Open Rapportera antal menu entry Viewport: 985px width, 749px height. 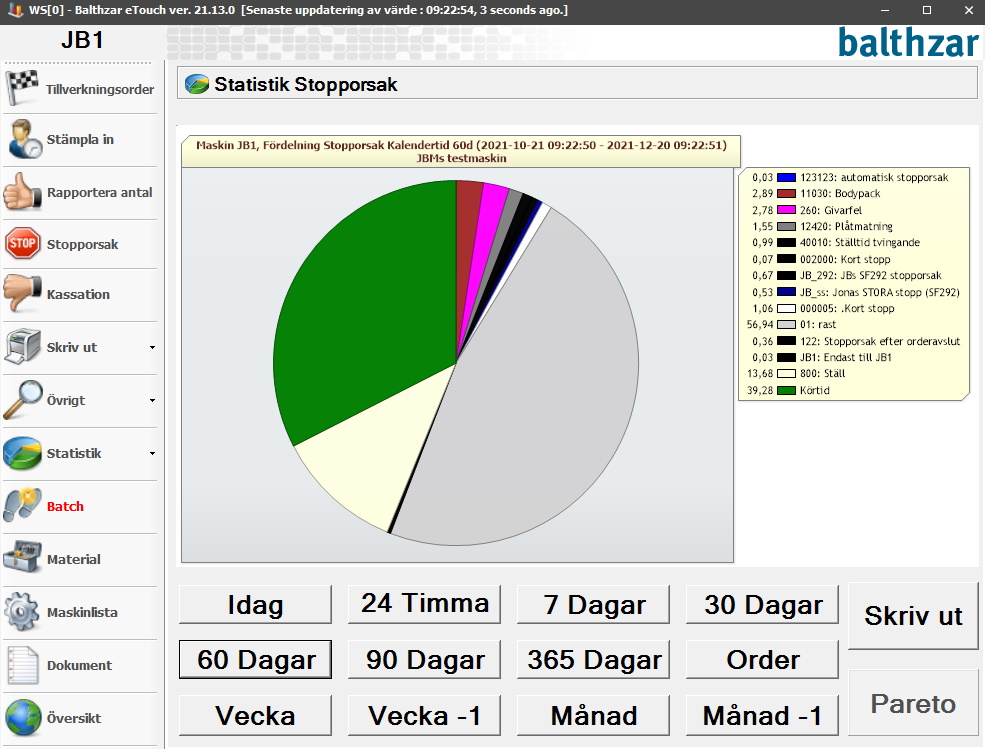[80, 192]
